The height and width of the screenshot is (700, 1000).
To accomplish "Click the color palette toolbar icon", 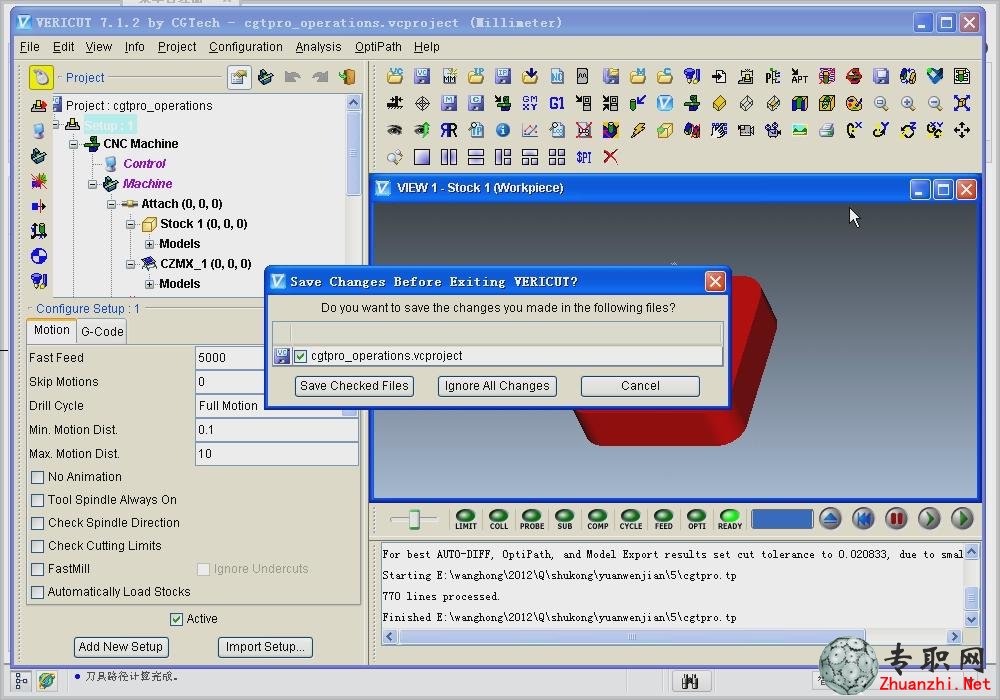I will click(x=853, y=103).
